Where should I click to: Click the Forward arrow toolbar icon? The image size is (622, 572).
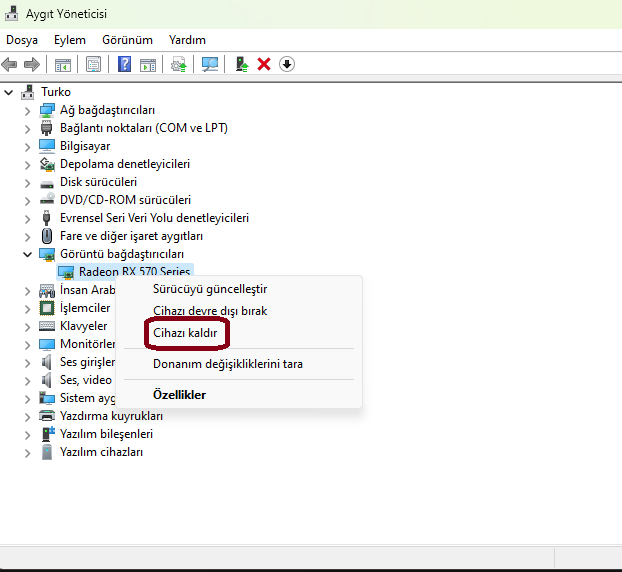click(32, 64)
